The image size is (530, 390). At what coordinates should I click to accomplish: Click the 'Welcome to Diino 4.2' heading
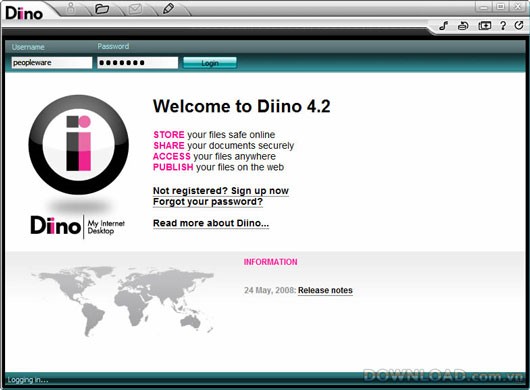242,106
